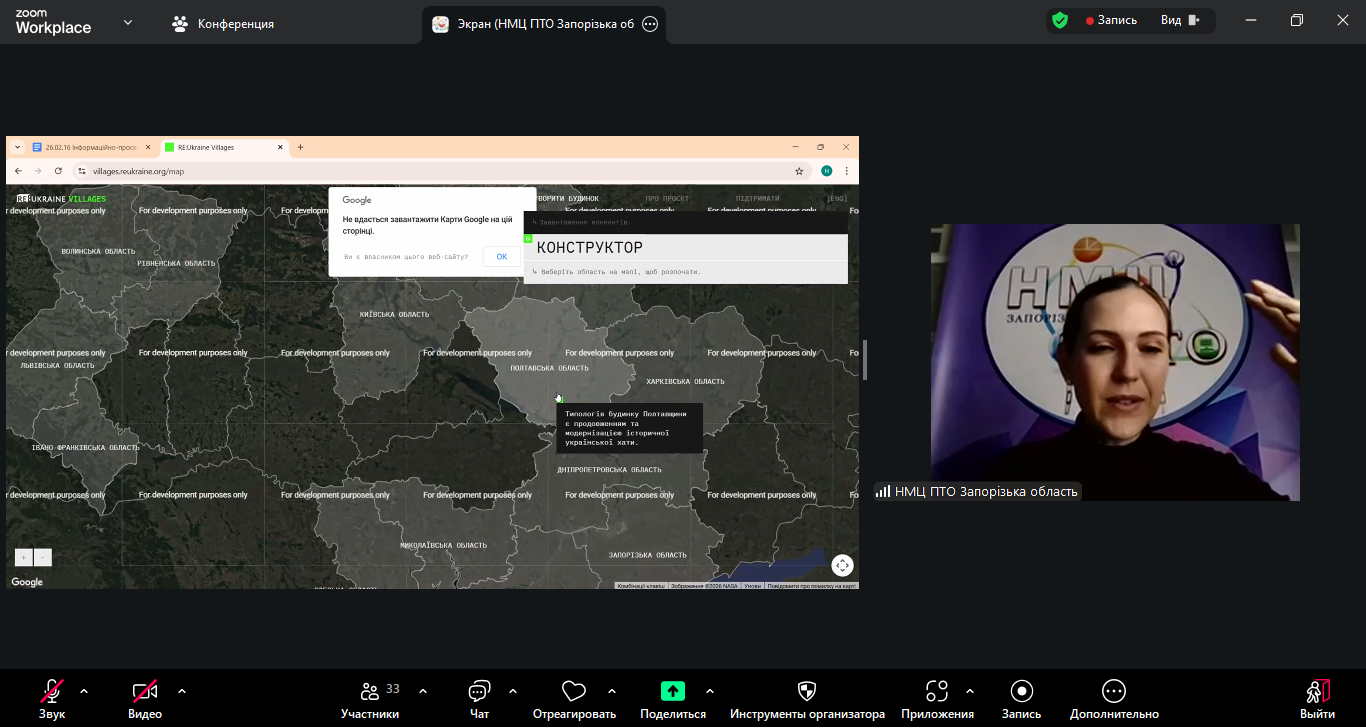Go back in the shared browser
Screen dimensions: 1366x728
[18, 171]
